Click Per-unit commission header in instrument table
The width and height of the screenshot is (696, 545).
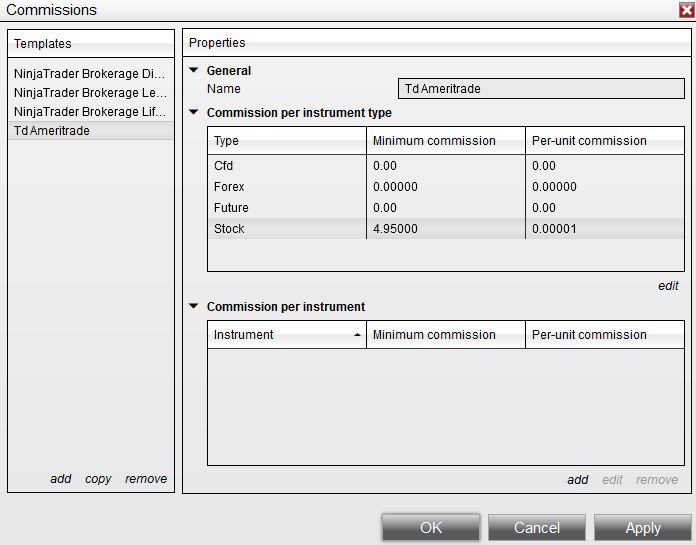pos(605,335)
